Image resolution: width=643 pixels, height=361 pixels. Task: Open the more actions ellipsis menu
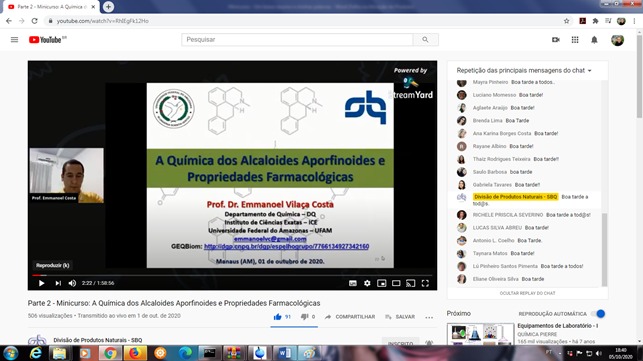[x=429, y=317]
